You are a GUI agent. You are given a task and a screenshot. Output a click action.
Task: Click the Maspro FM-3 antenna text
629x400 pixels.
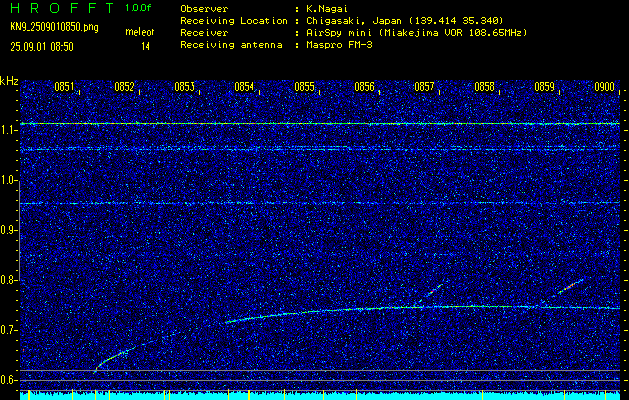click(x=339, y=45)
